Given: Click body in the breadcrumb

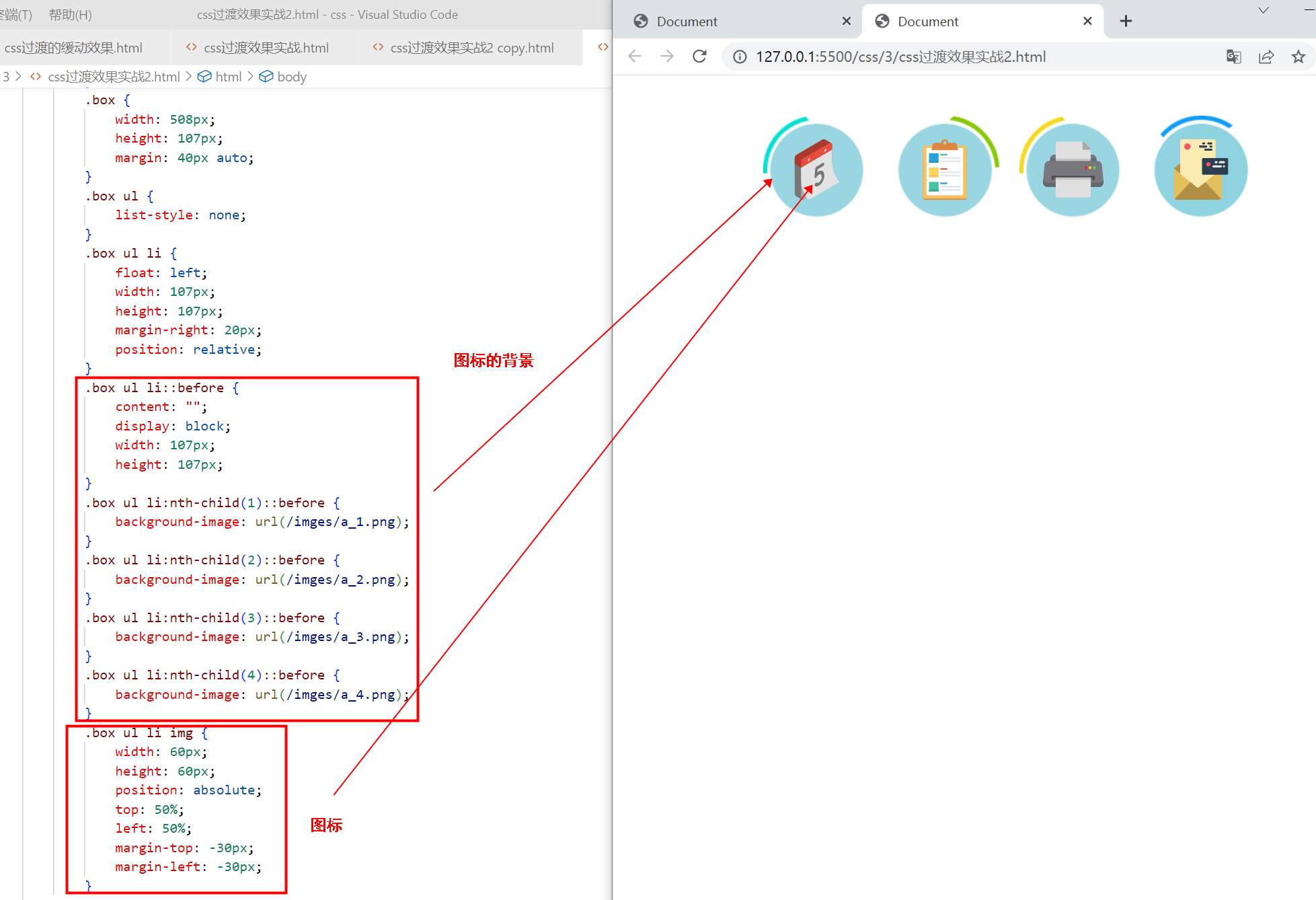Looking at the screenshot, I should pyautogui.click(x=292, y=77).
